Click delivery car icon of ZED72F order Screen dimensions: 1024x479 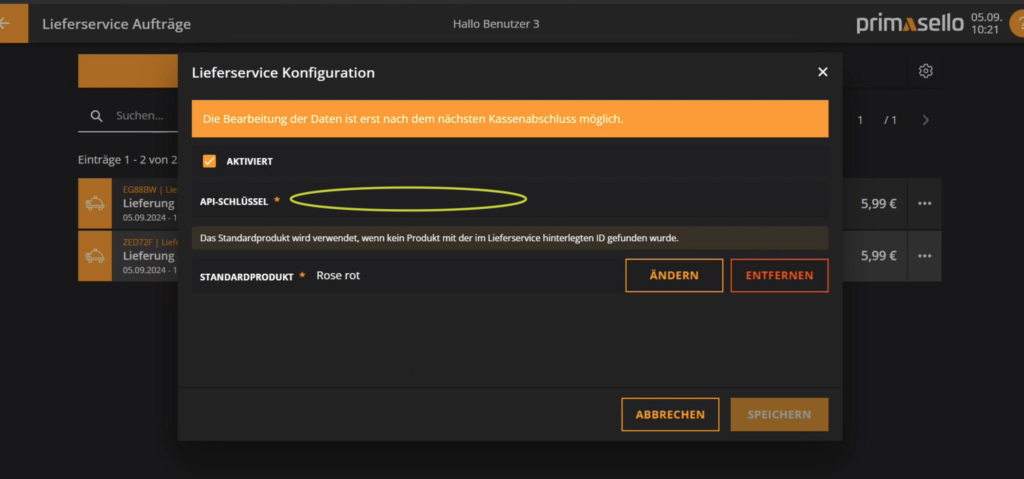(95, 256)
